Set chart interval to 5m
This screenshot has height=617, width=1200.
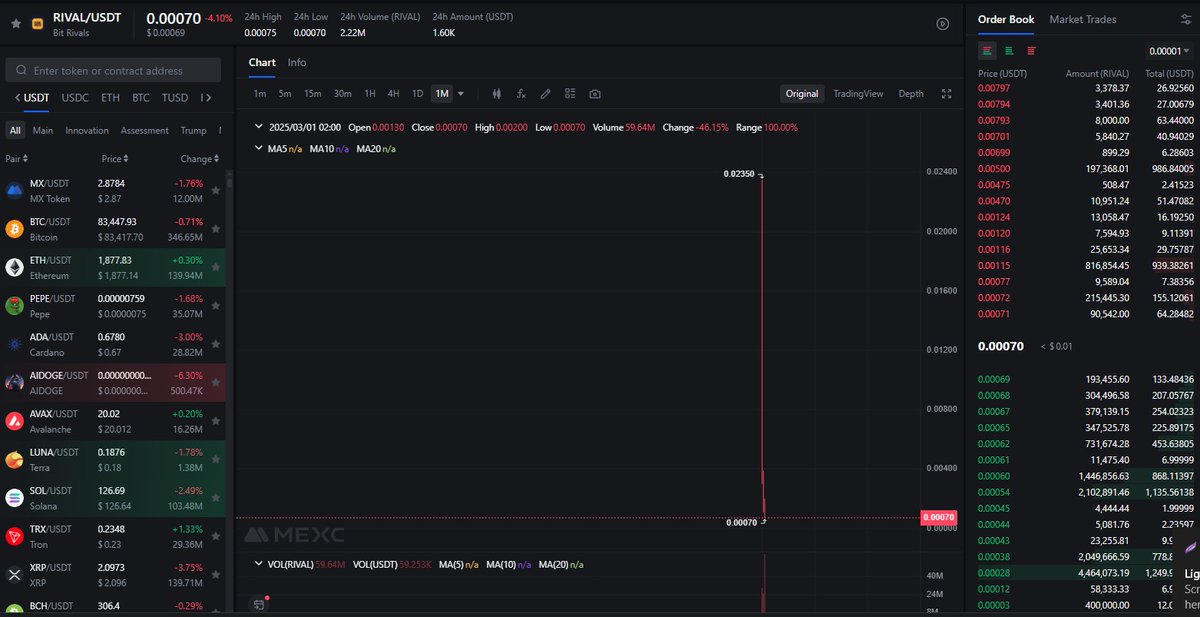click(285, 94)
